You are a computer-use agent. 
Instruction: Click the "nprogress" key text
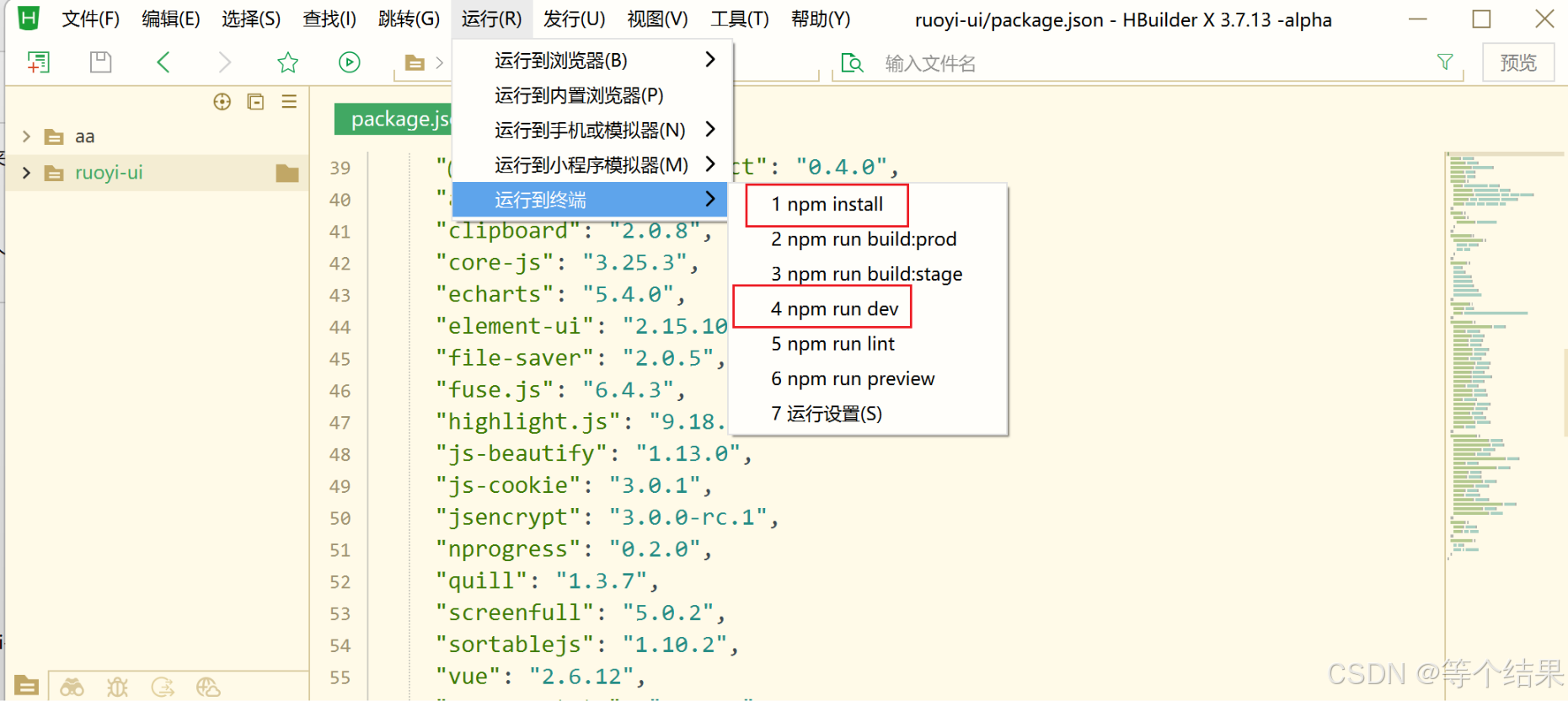click(509, 549)
